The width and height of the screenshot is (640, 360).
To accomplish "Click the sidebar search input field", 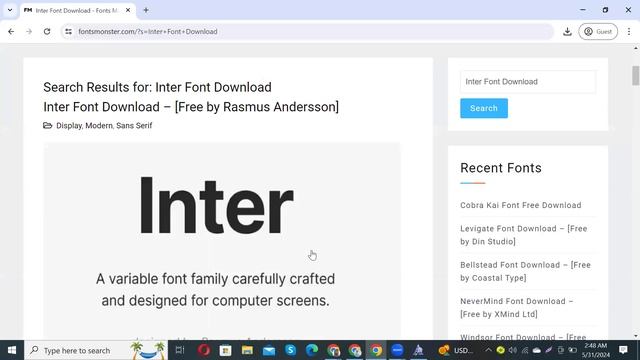I will 528,82.
